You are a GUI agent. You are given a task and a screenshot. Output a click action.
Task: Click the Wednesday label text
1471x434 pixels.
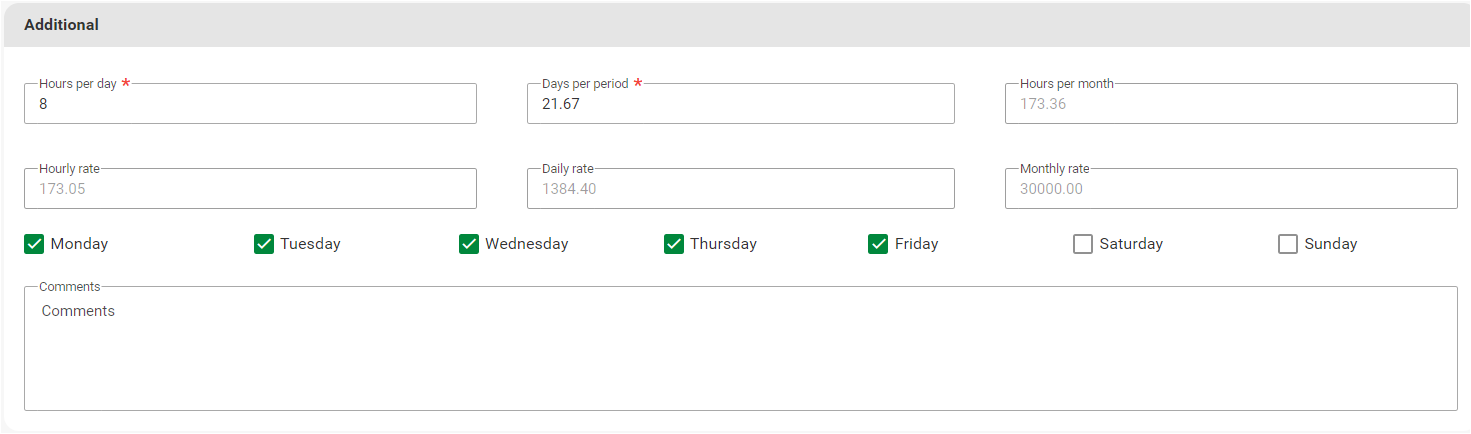527,244
